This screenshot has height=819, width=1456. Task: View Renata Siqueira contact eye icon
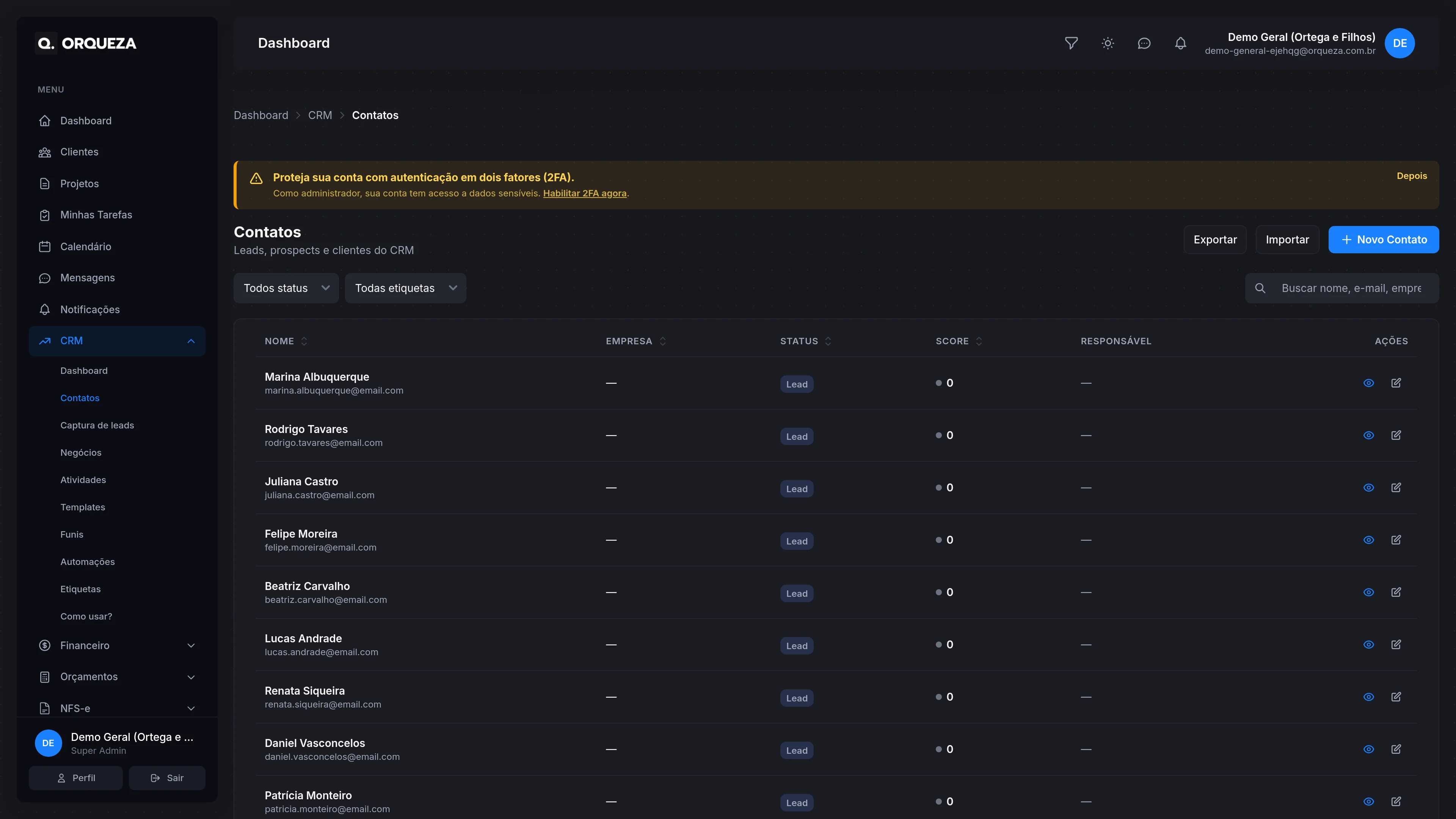point(1368,697)
